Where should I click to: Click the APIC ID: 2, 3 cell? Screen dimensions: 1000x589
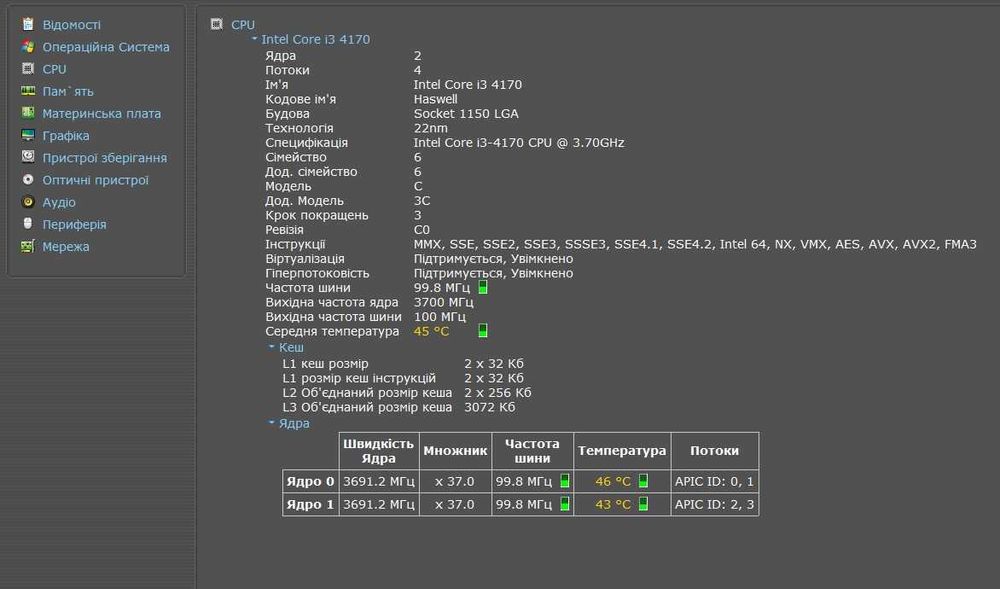point(714,504)
